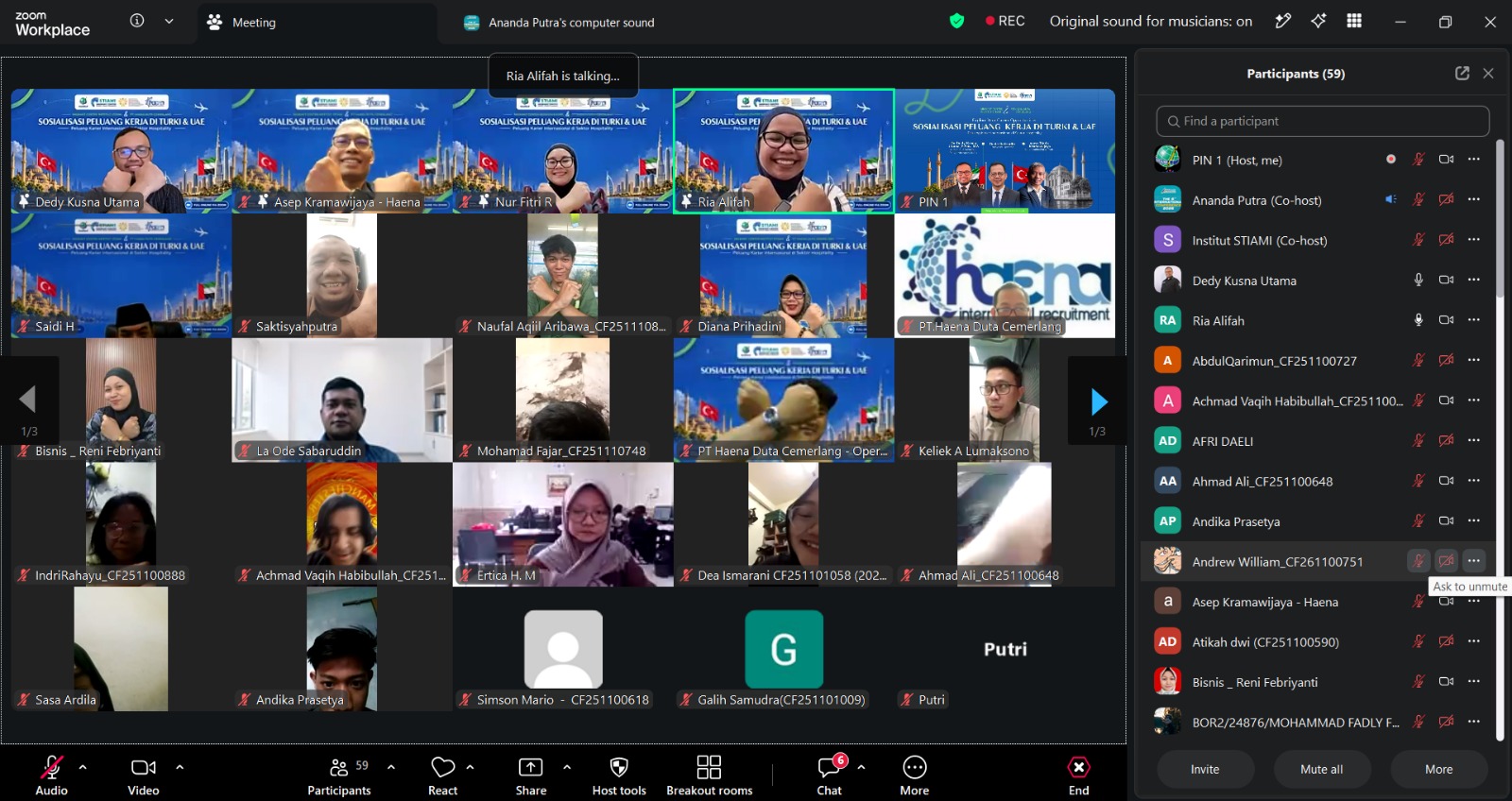The image size is (1512, 801).
Task: Open the annotation pen icon in title bar
Action: [1282, 21]
